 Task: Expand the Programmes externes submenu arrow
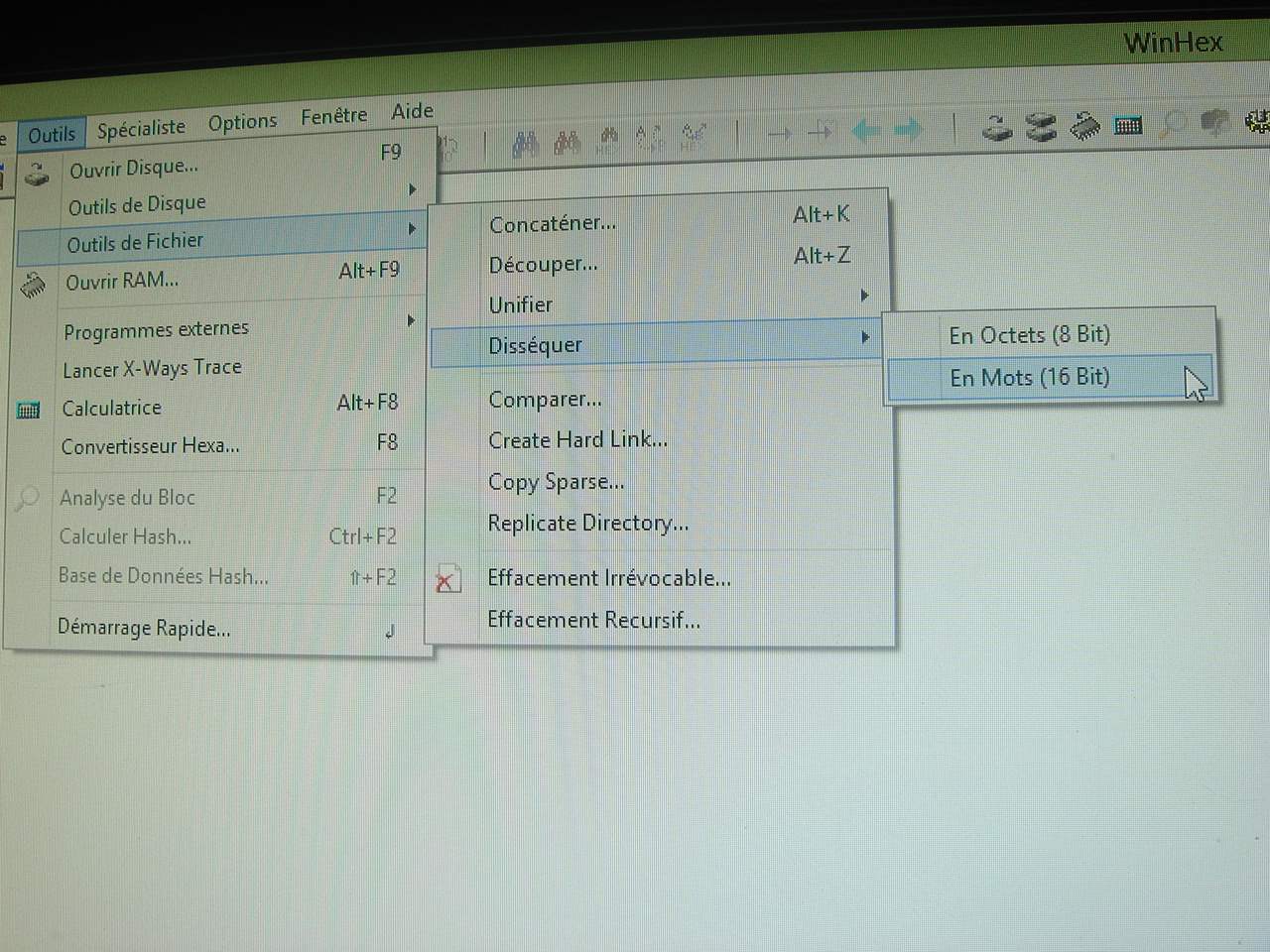411,320
